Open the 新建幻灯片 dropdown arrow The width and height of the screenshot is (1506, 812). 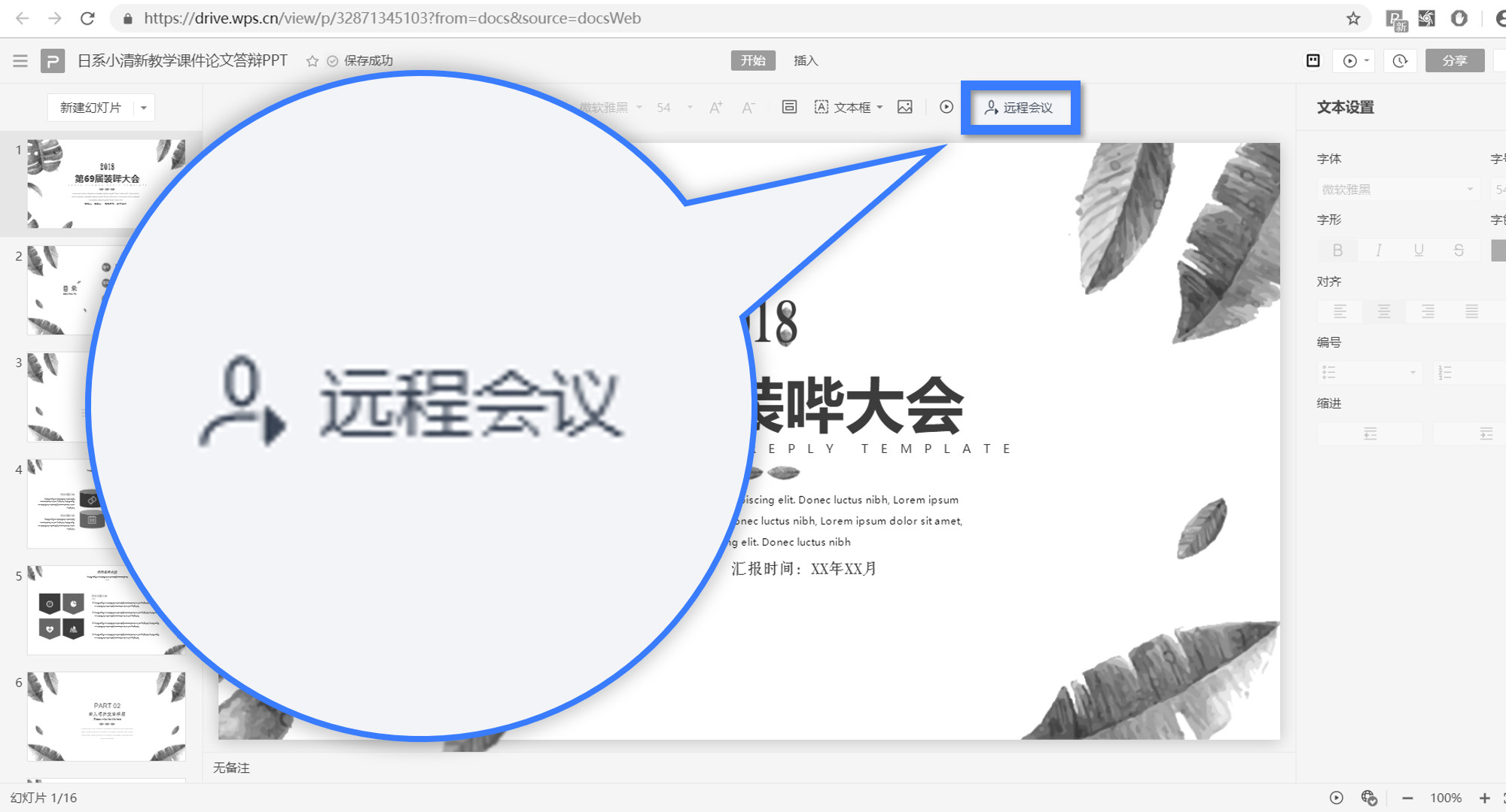tap(143, 107)
